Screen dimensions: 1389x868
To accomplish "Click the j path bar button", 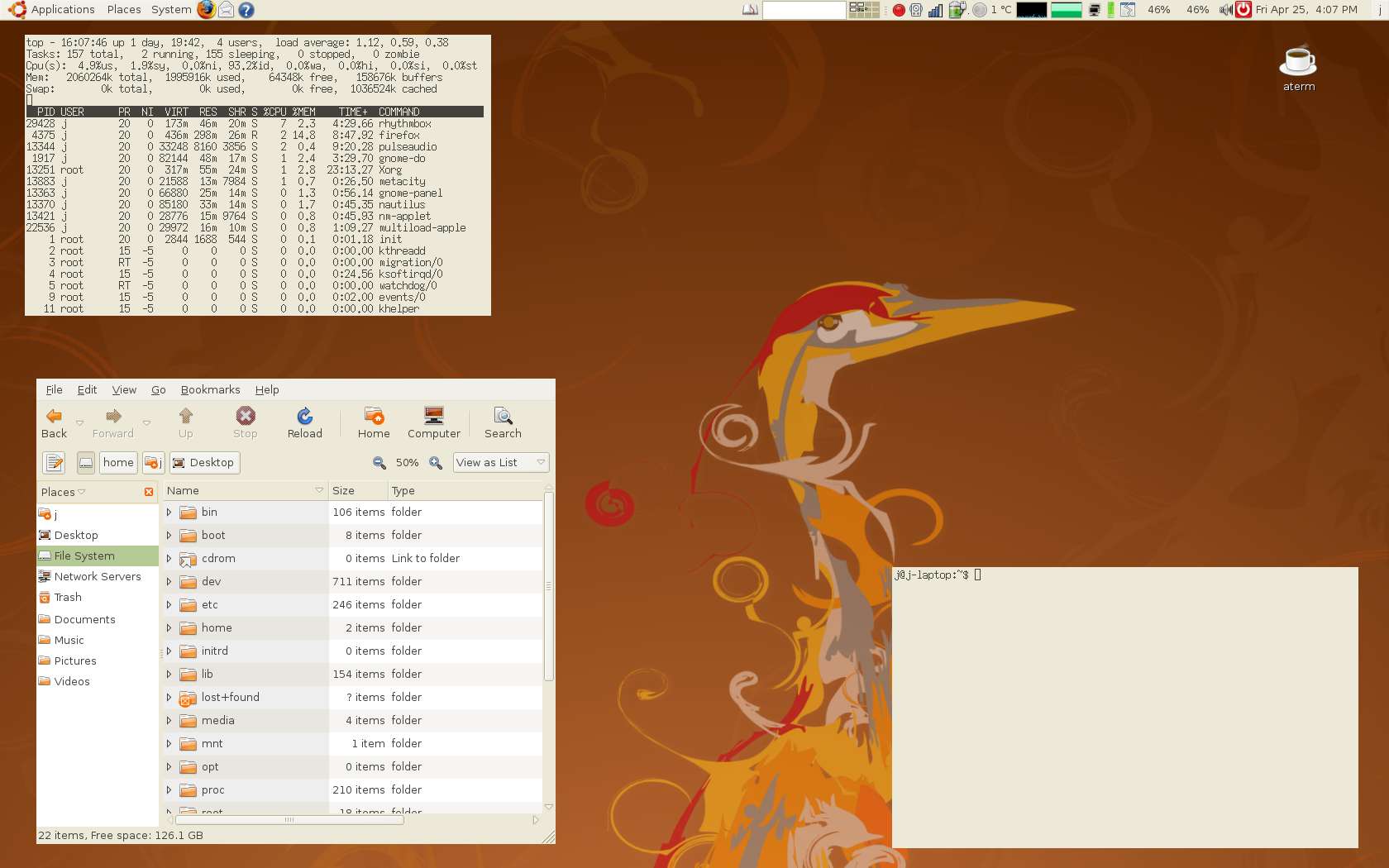I will (x=153, y=463).
